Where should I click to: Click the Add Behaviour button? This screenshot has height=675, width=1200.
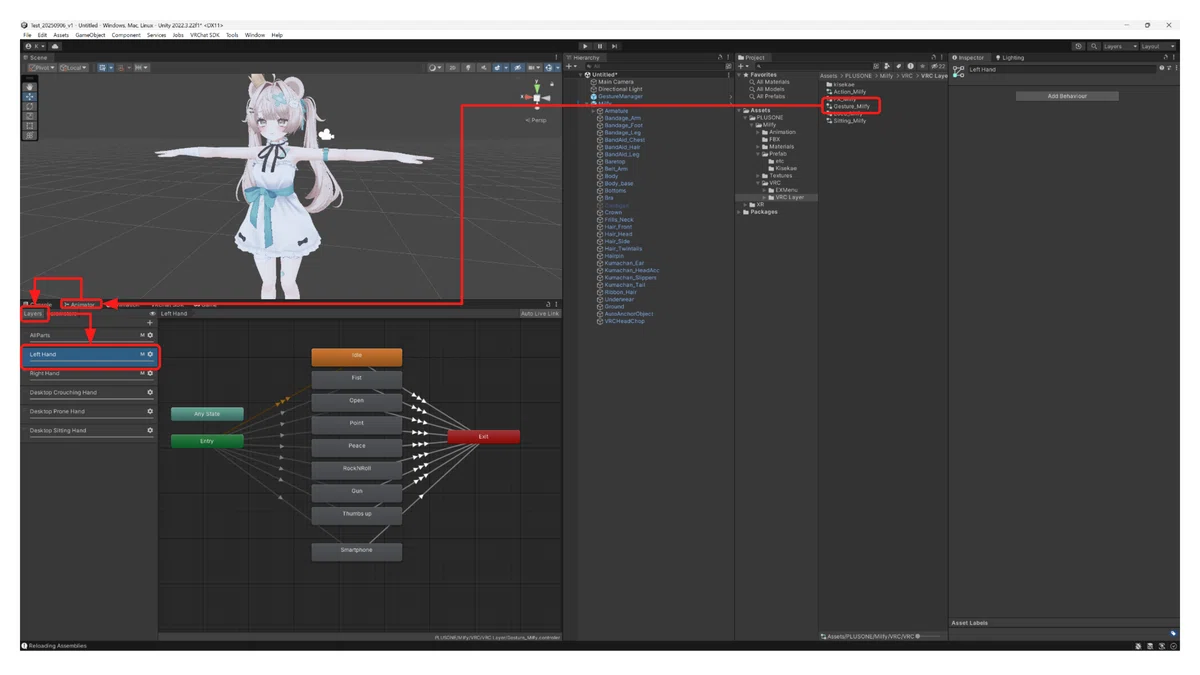(1067, 96)
